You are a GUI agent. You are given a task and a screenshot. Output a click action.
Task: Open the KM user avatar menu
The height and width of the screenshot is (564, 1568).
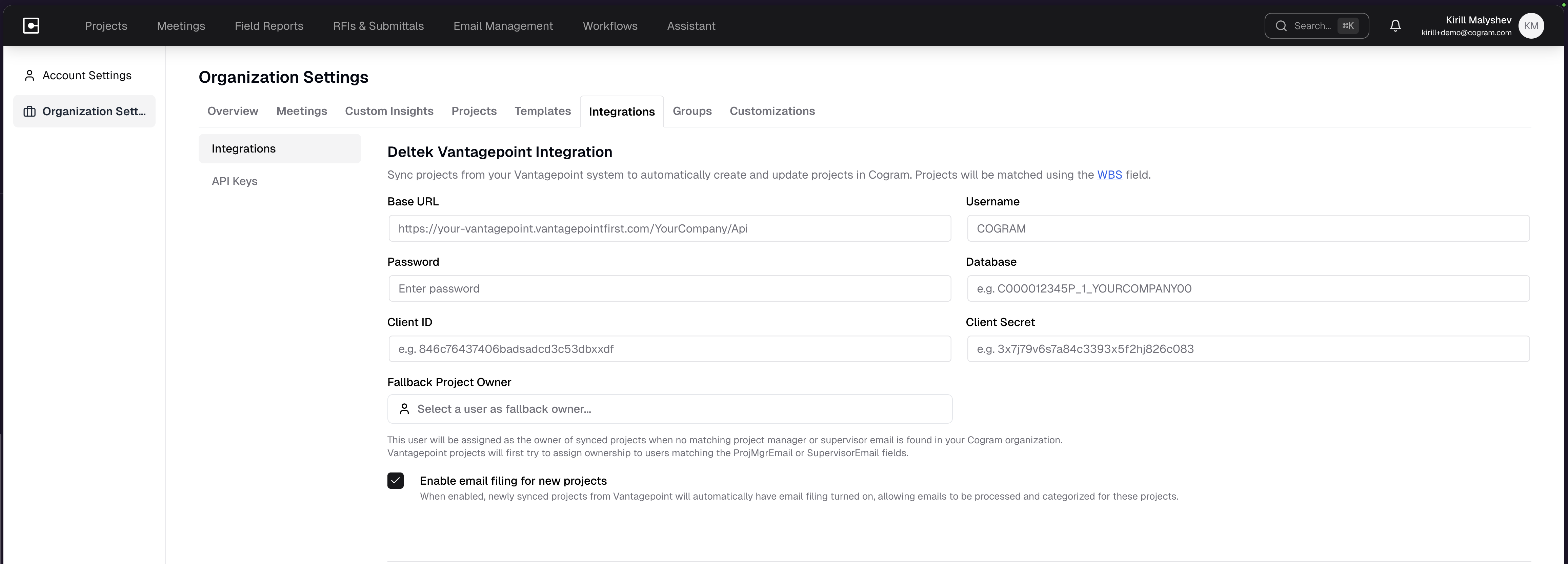(x=1532, y=25)
